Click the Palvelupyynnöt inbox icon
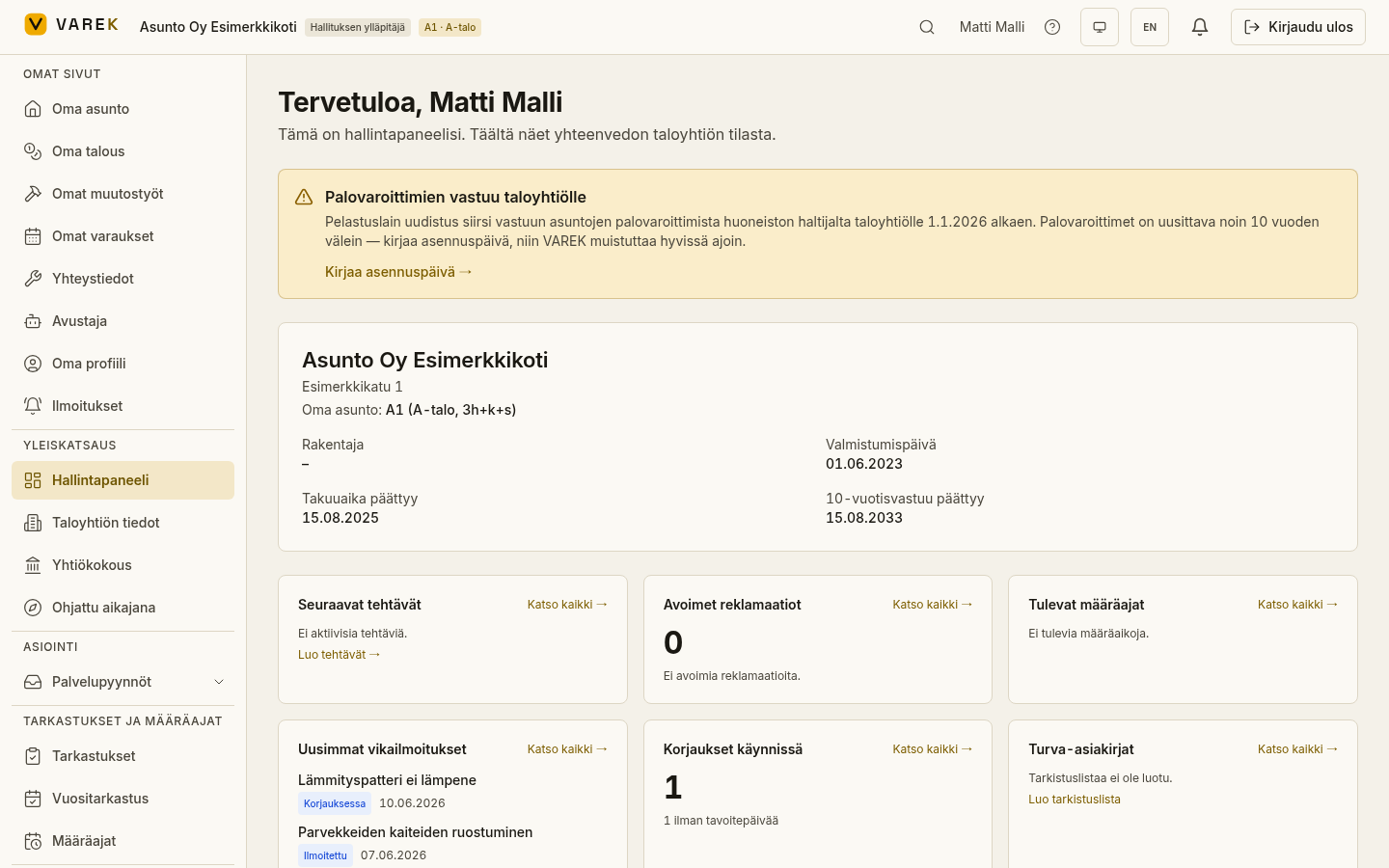Screen dimensions: 1389x868 click(x=33, y=682)
